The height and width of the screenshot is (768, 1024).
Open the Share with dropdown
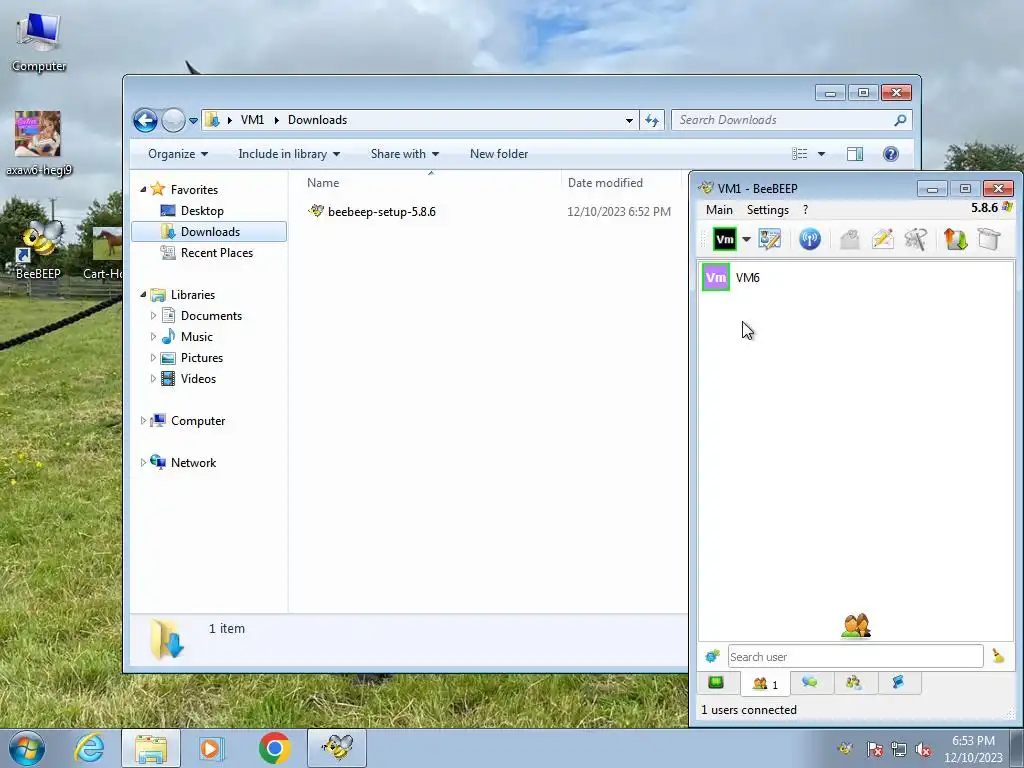404,154
